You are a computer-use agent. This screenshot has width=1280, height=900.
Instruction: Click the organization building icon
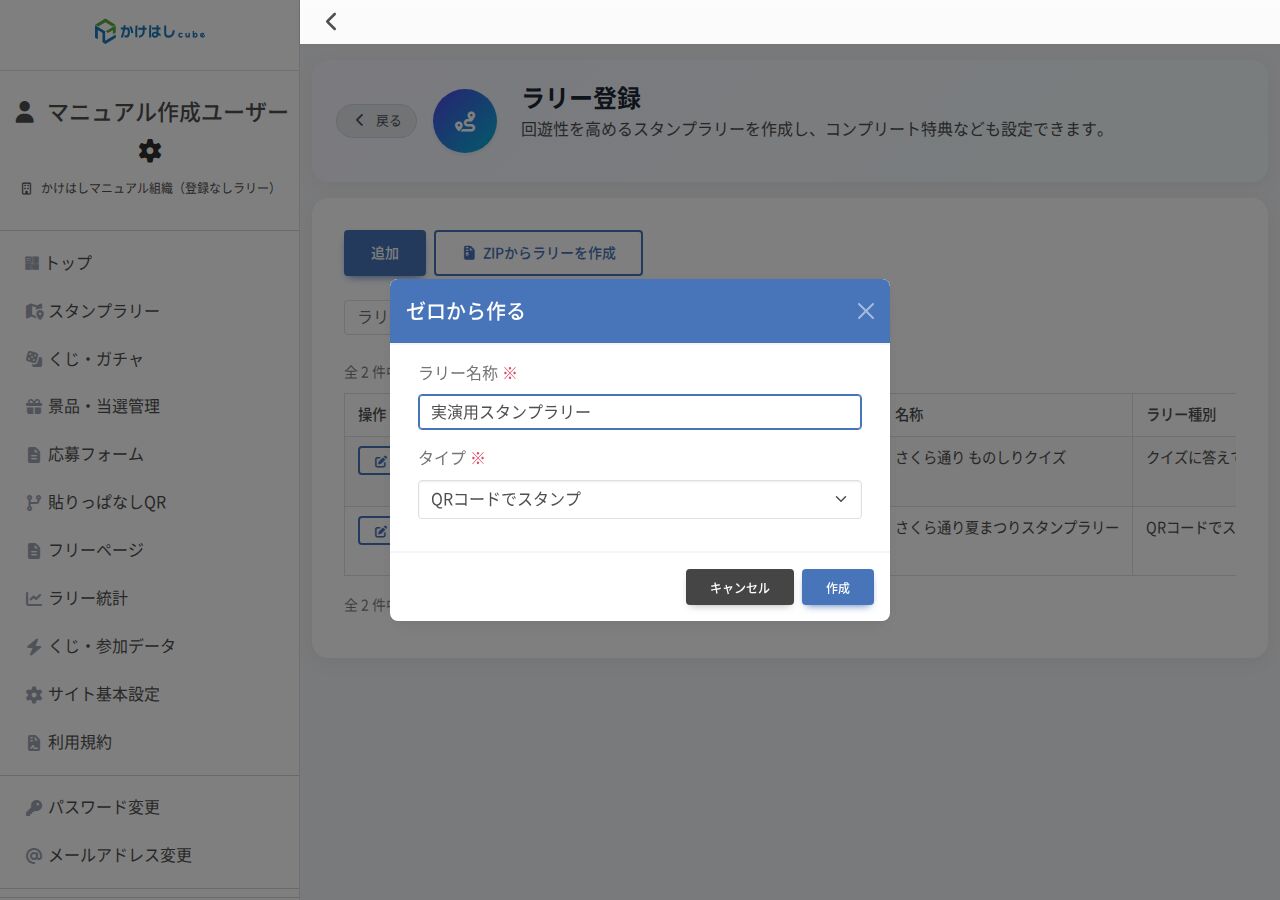tap(27, 188)
